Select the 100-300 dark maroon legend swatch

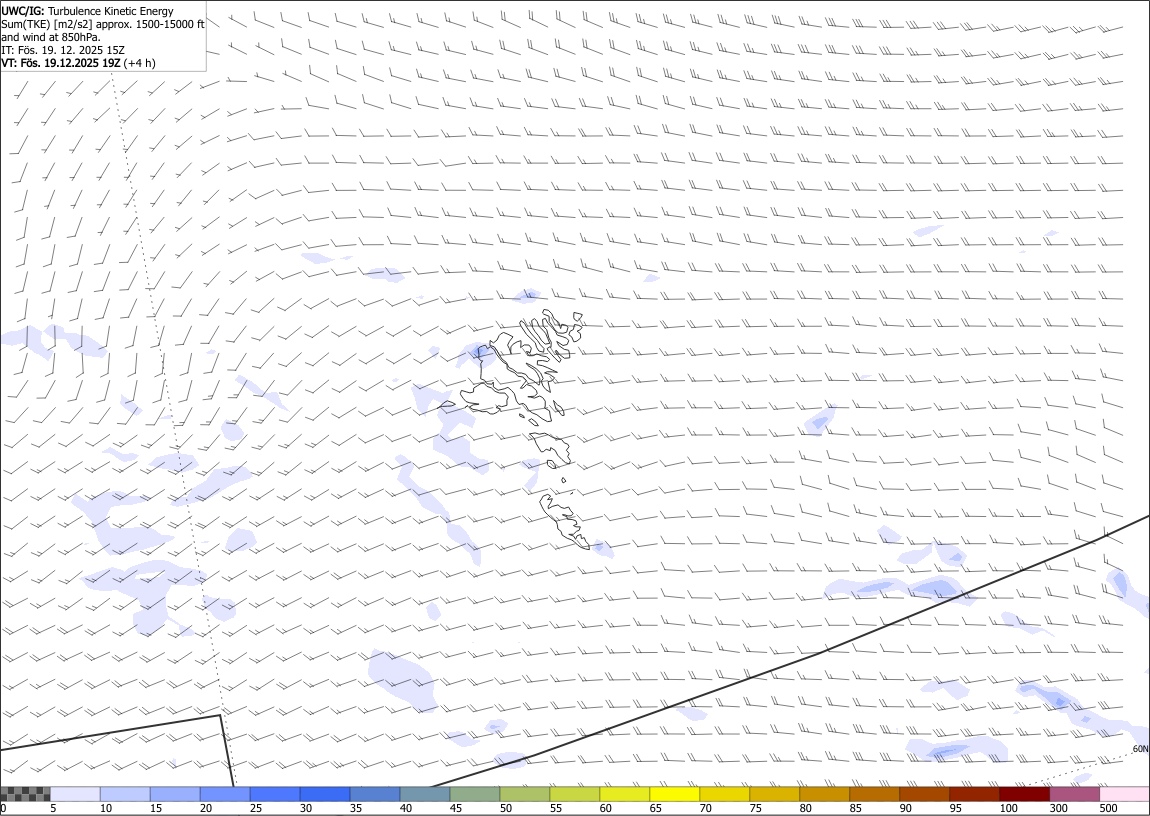1024,794
